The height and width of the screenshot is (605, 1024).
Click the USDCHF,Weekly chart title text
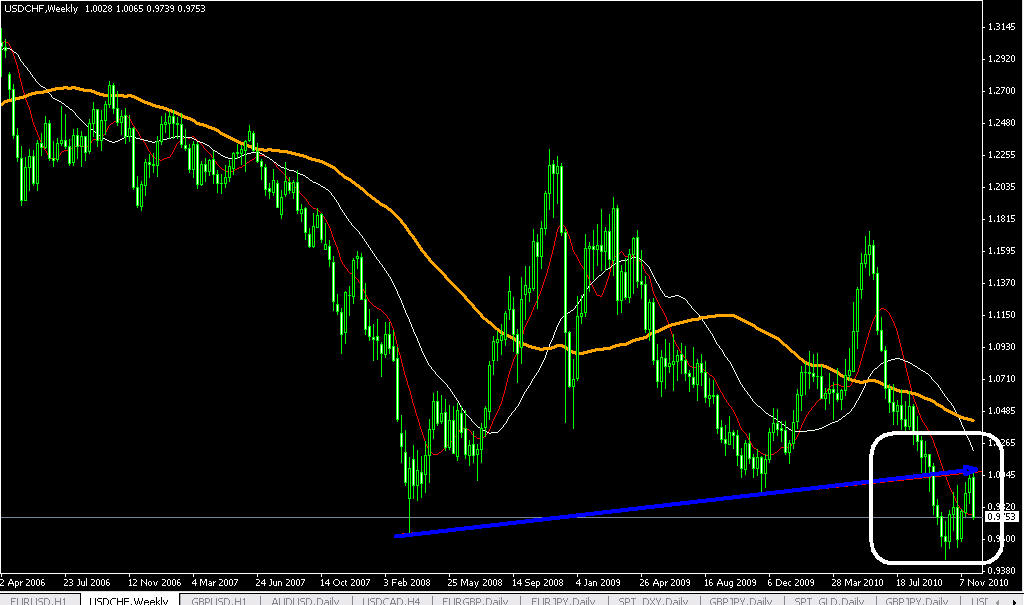coord(41,8)
